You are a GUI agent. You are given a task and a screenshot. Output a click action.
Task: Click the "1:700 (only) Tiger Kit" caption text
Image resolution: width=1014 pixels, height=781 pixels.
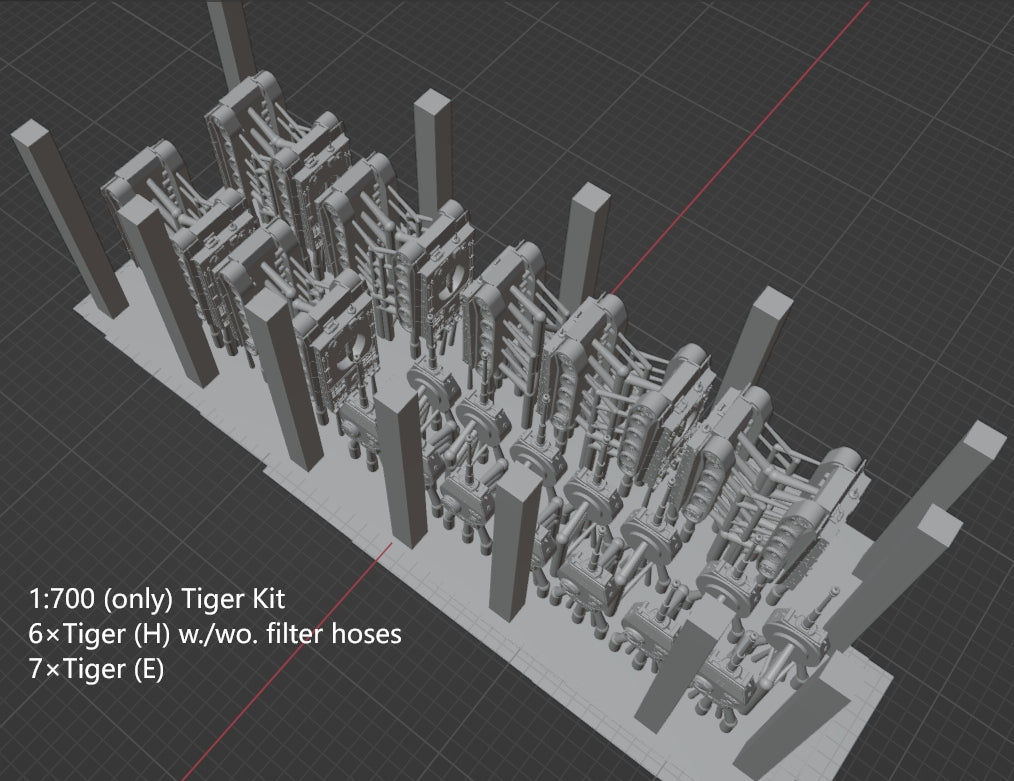(157, 600)
